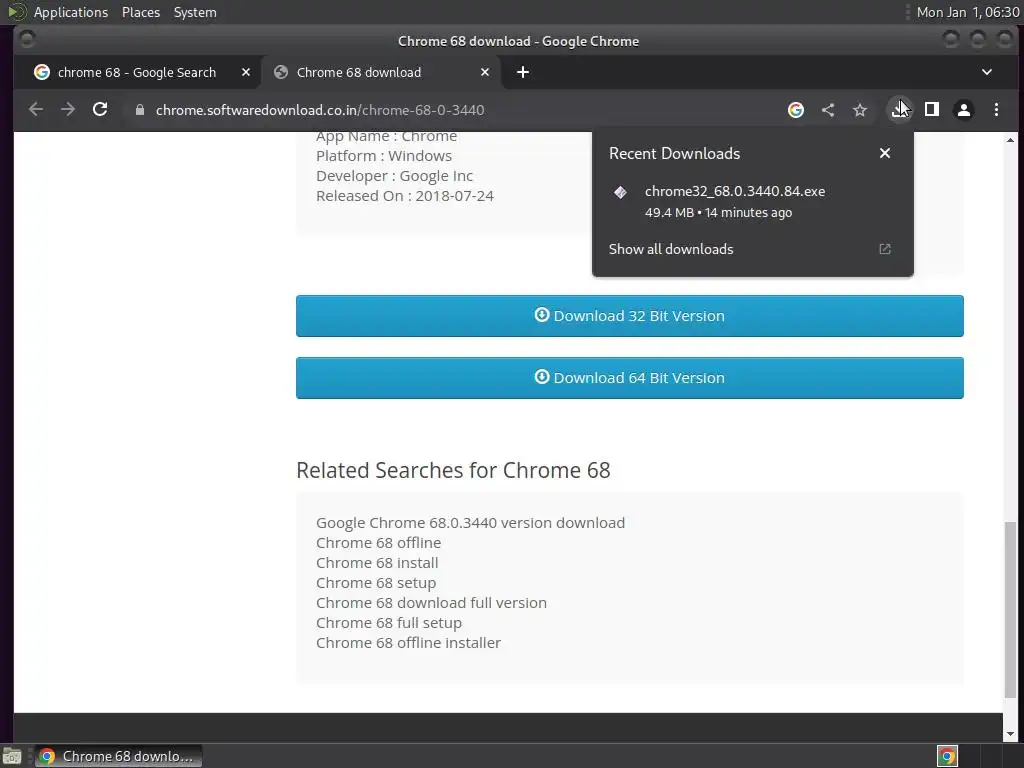The width and height of the screenshot is (1024, 768).
Task: Click 'Chrome 68 setup' text
Action: (376, 583)
